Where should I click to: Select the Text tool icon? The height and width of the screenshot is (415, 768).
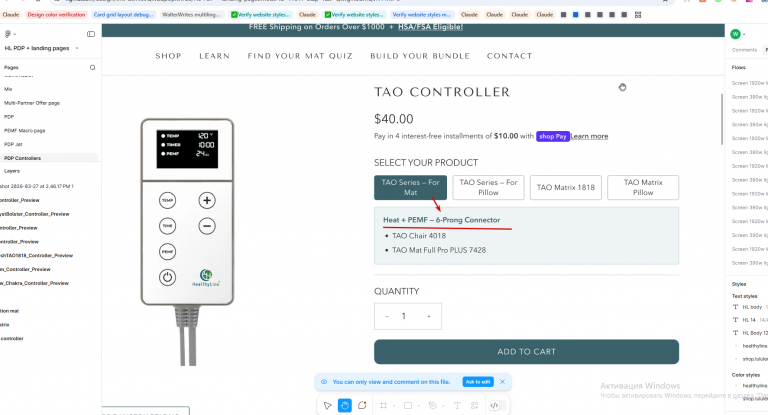(457, 405)
